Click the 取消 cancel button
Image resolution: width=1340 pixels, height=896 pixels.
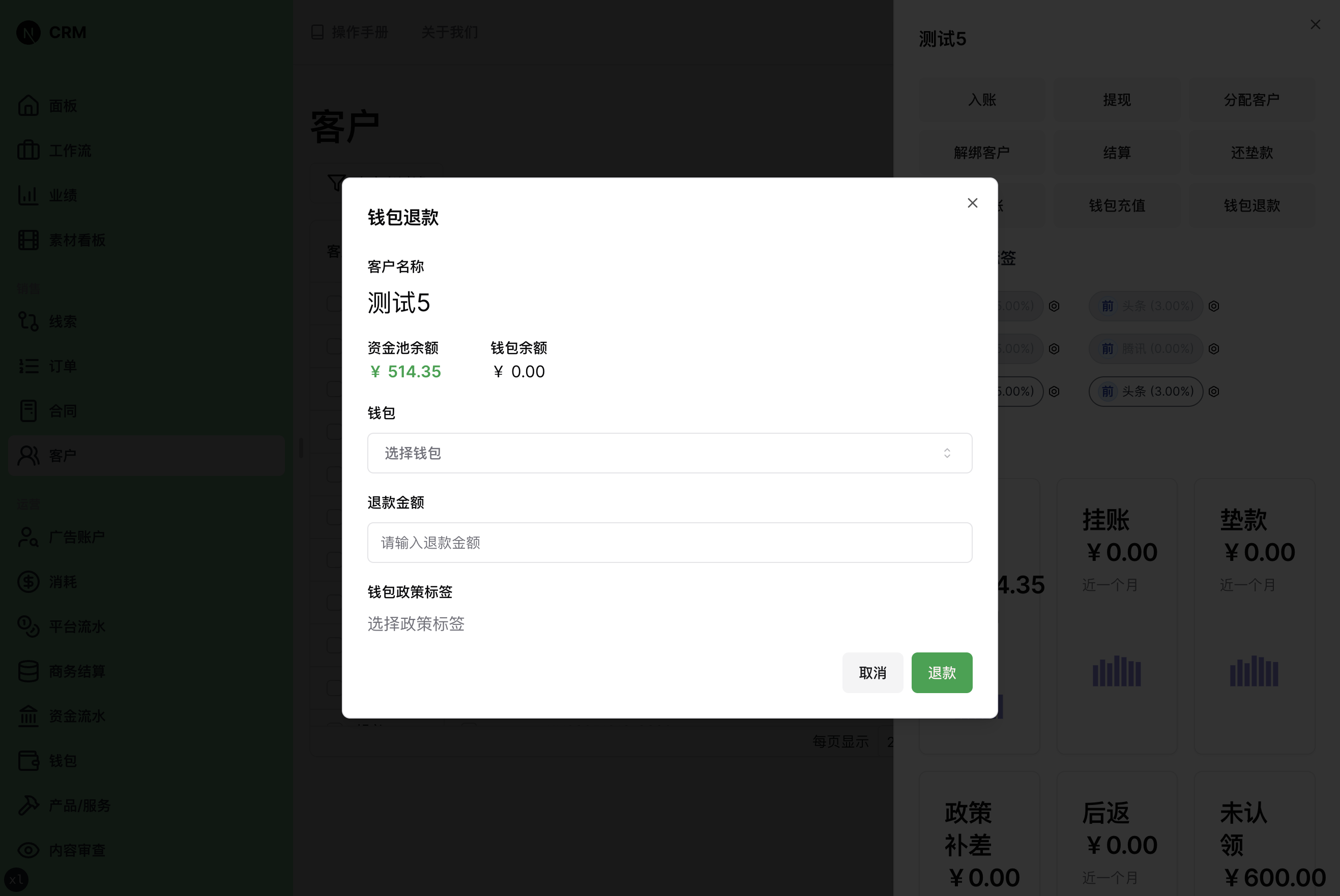(x=872, y=673)
